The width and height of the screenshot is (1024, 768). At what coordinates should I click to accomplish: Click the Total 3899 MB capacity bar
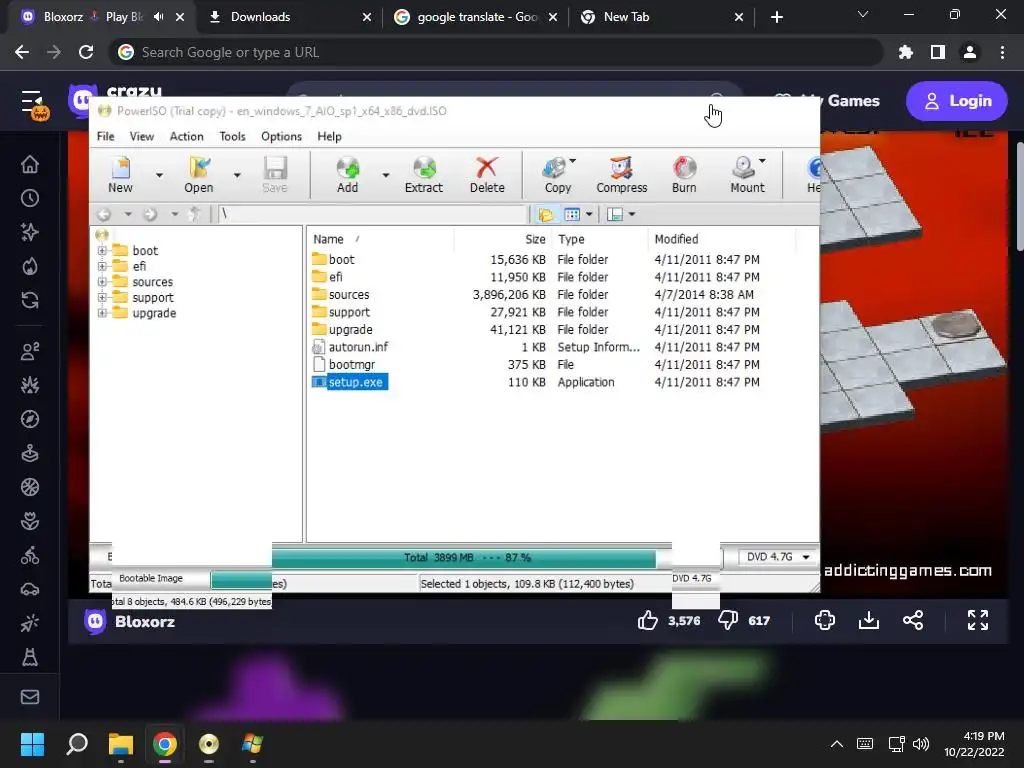[x=467, y=558]
